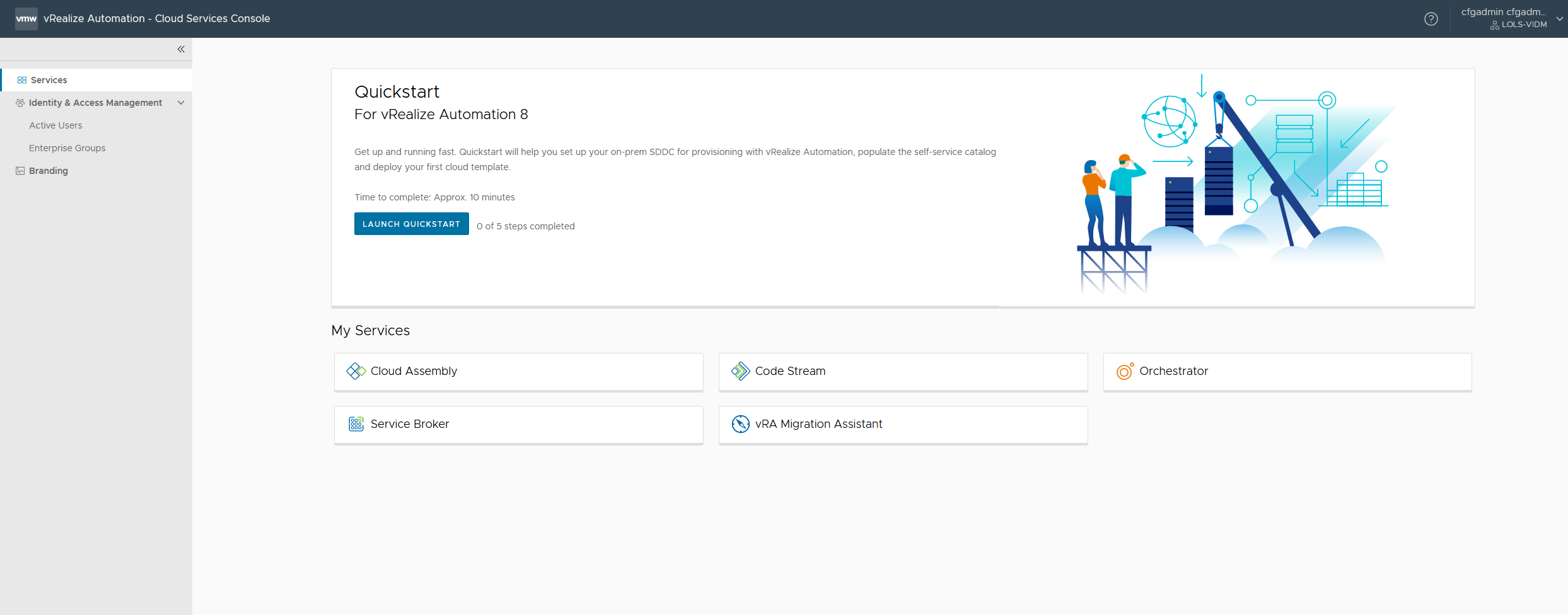Open the help question mark icon

1431,19
